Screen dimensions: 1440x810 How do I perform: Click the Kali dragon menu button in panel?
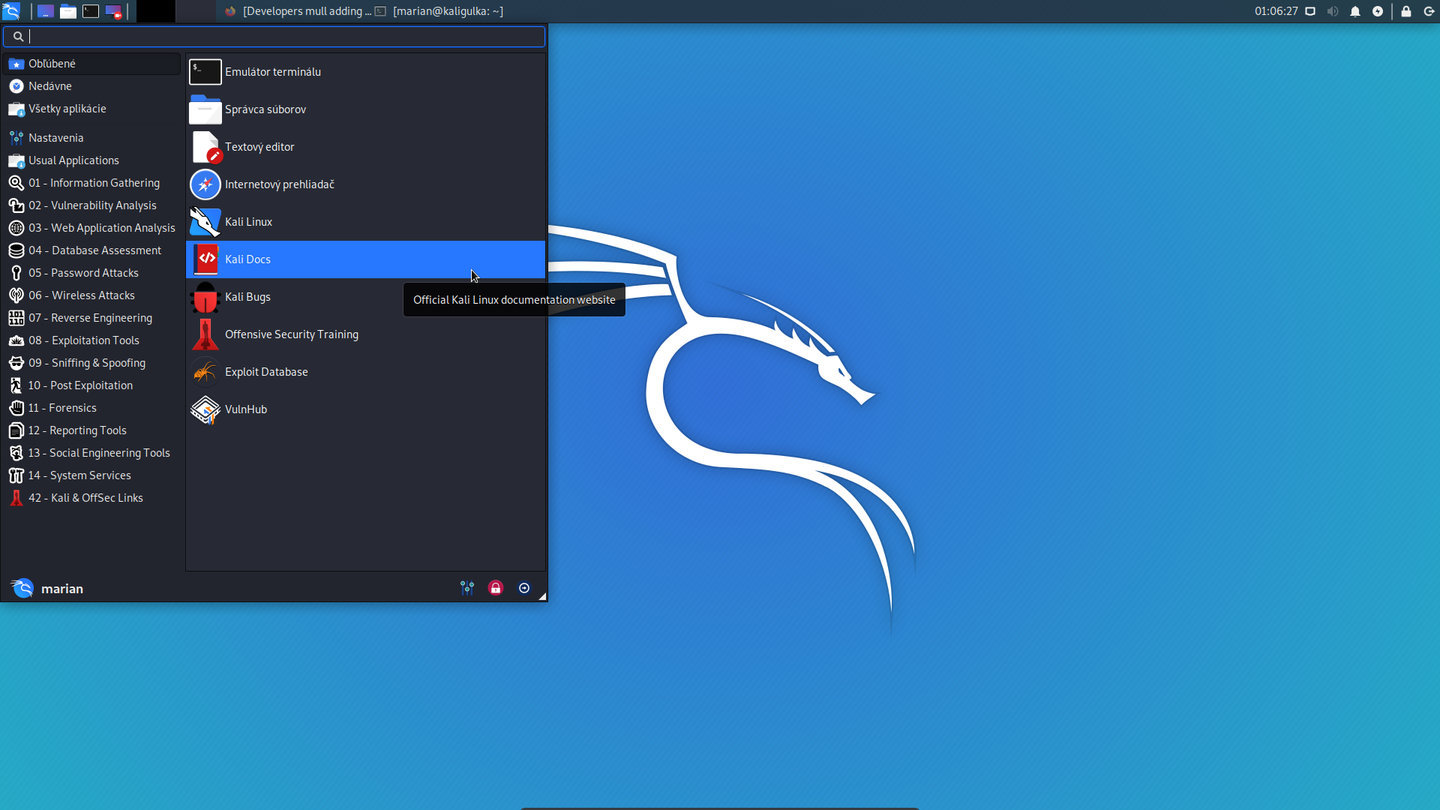pos(11,11)
